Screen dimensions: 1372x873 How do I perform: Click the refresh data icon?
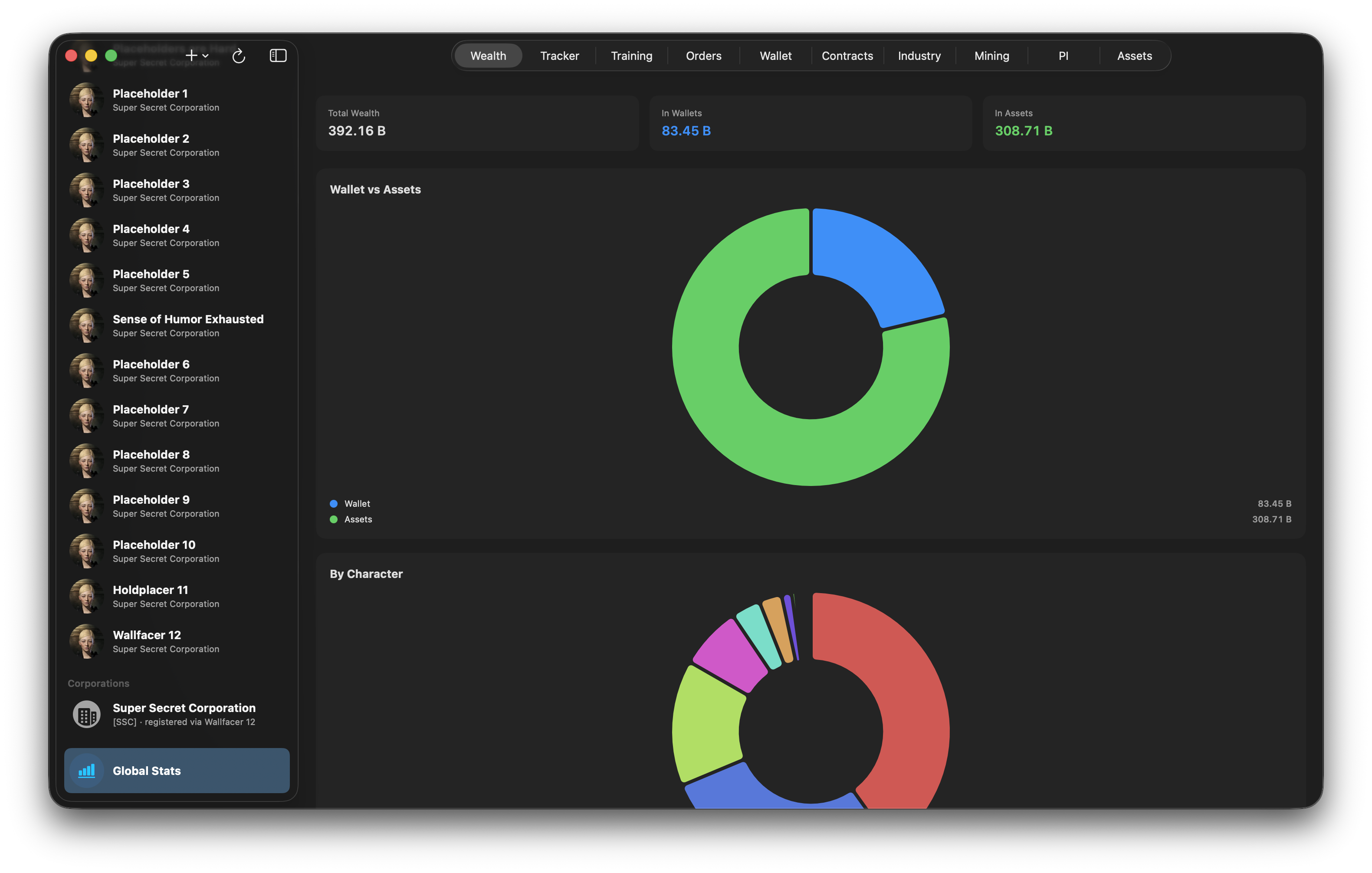click(239, 55)
